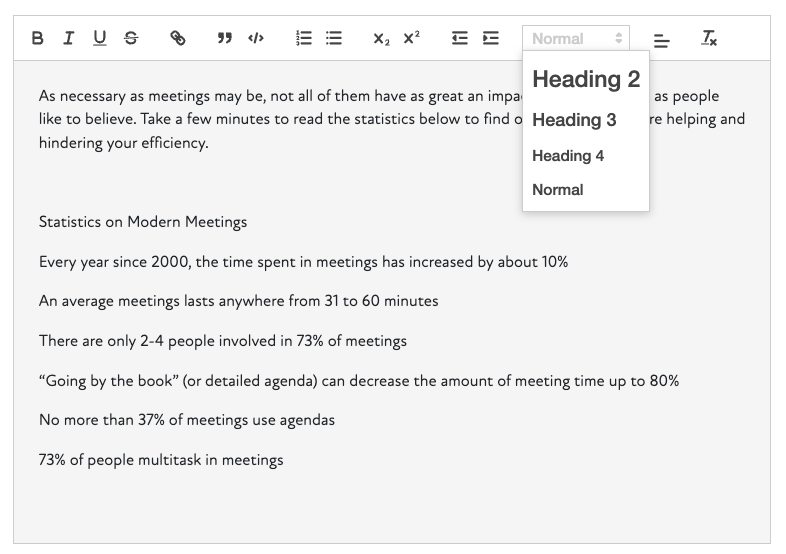Image resolution: width=786 pixels, height=554 pixels.
Task: Select Heading 4 style option
Action: click(x=568, y=156)
